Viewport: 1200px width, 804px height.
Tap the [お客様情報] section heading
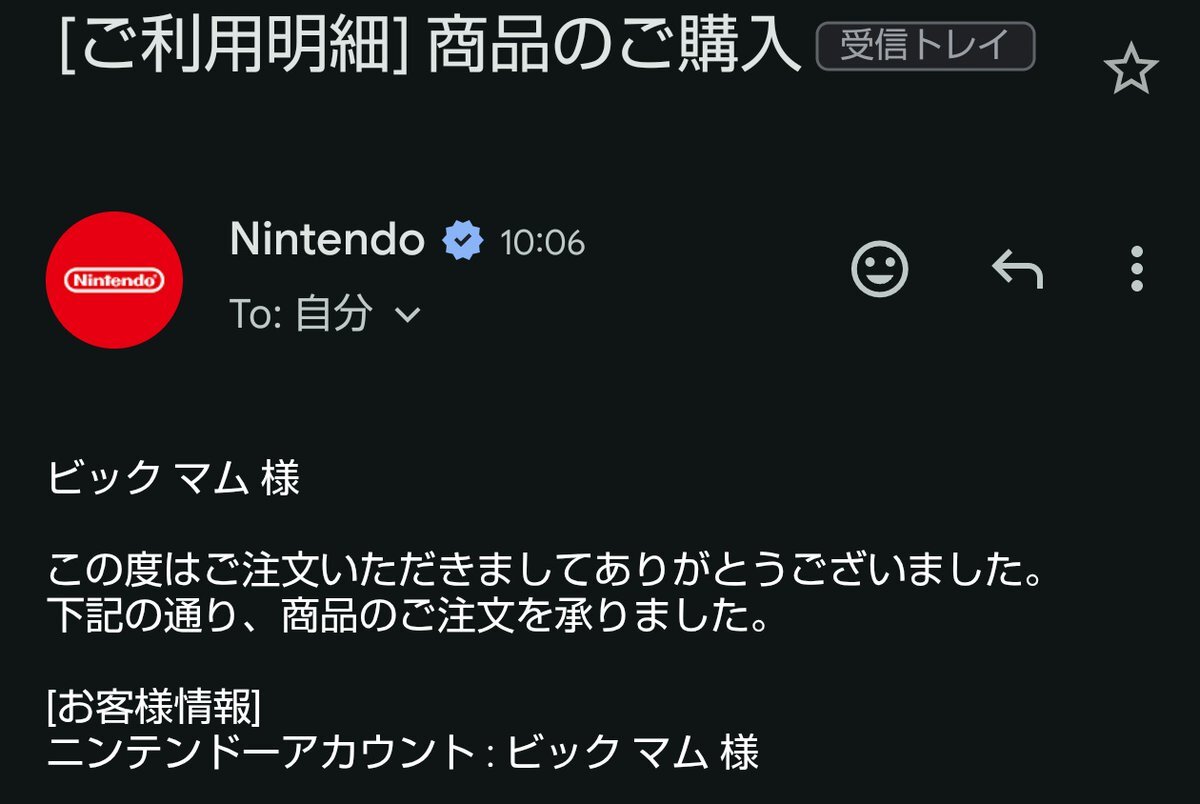click(154, 708)
